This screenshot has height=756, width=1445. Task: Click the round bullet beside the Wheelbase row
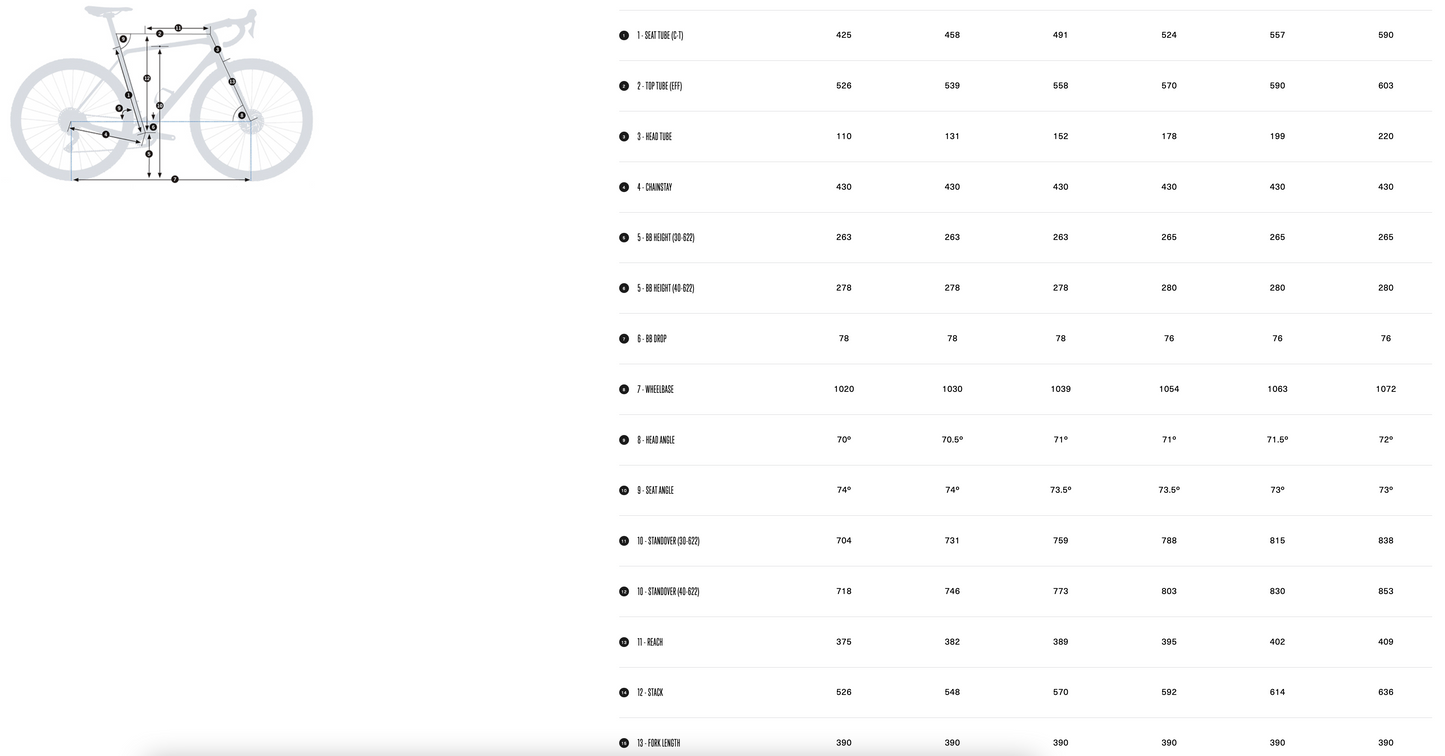624,389
